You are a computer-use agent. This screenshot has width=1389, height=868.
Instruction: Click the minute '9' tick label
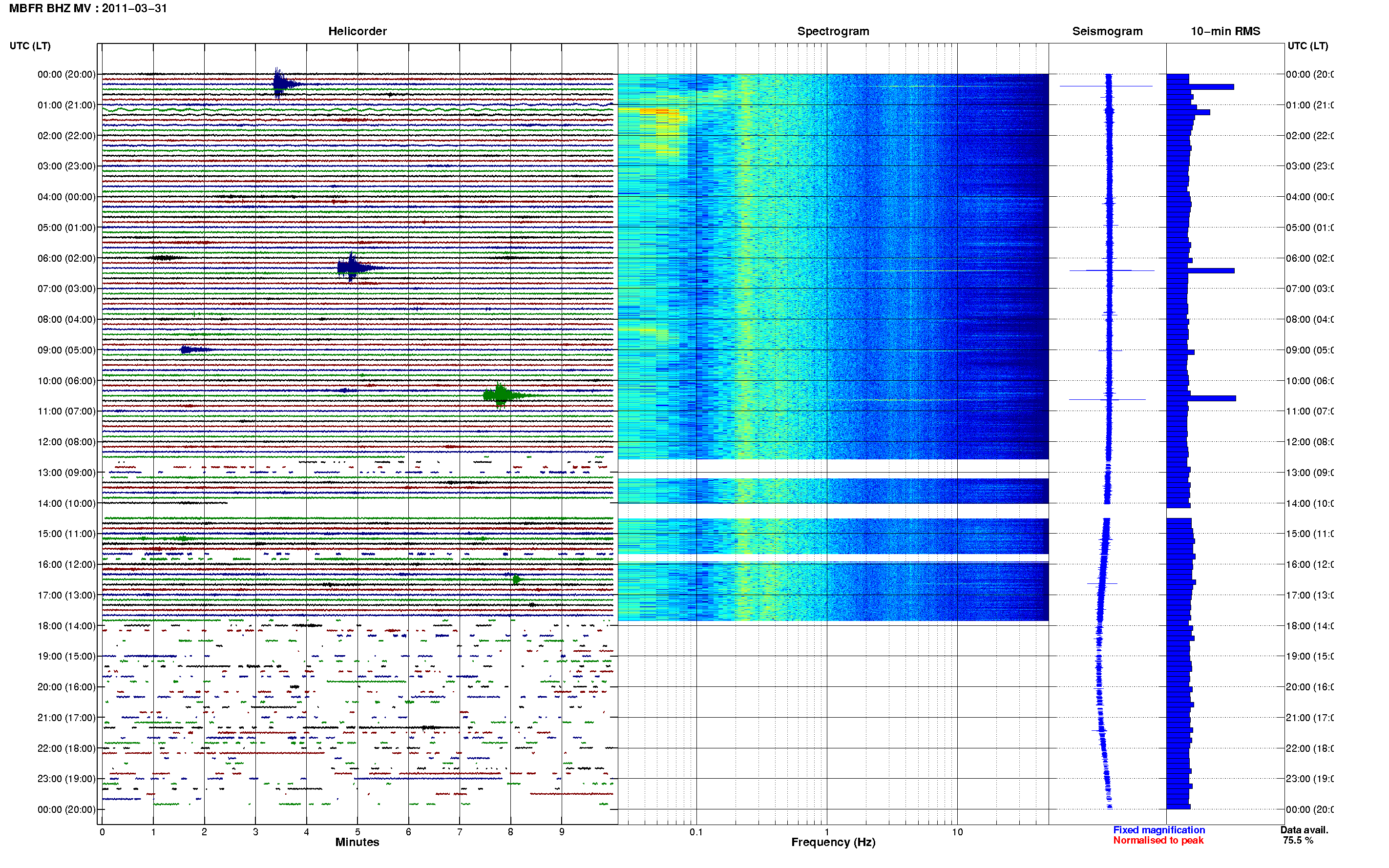tap(562, 832)
